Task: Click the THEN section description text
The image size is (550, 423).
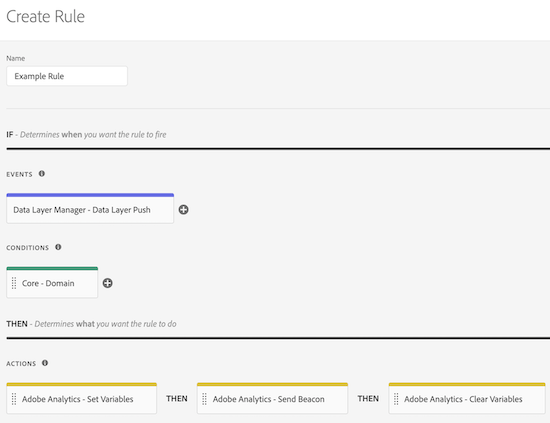Action: pyautogui.click(x=91, y=324)
